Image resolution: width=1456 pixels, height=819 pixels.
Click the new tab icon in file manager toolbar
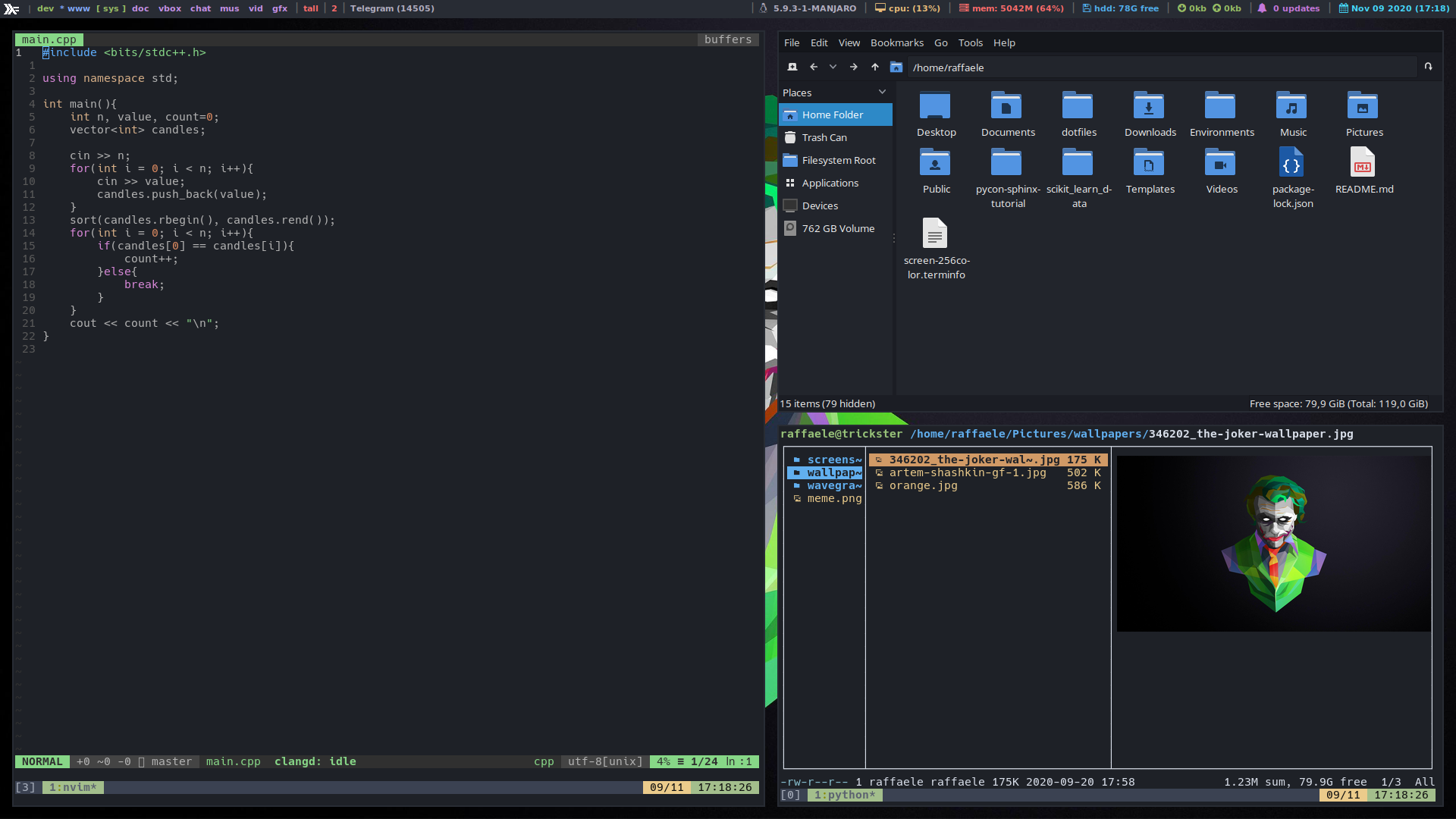792,67
